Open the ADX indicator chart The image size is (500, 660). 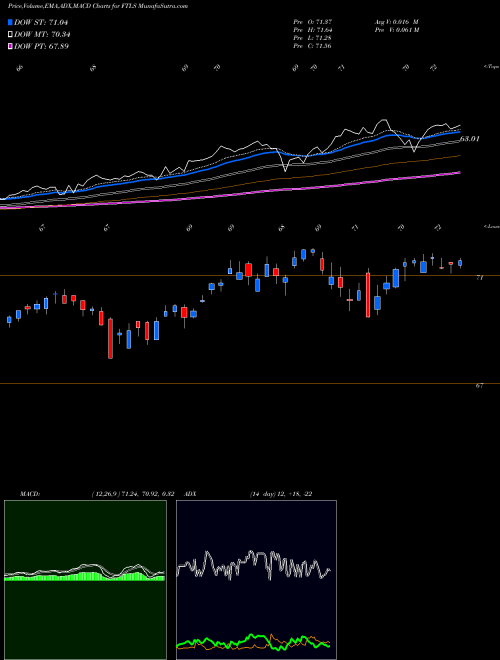[256, 580]
